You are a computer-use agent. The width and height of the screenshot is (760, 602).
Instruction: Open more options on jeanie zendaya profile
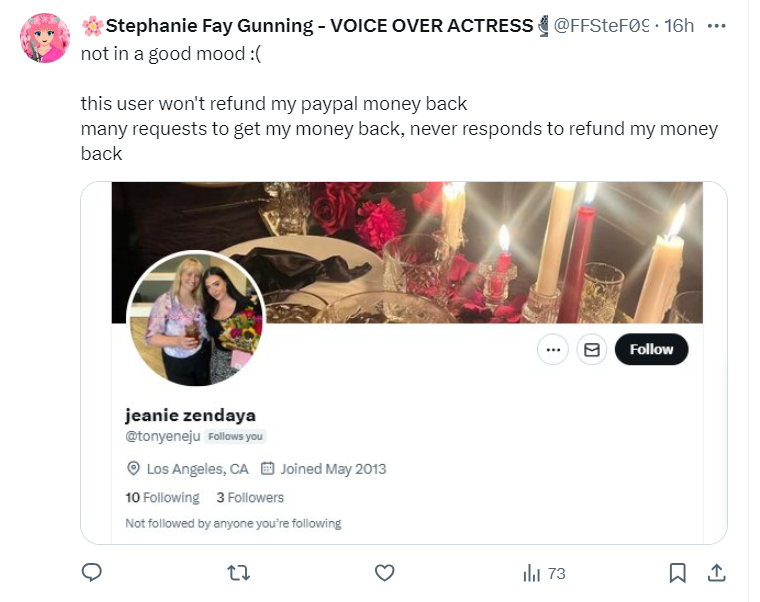553,349
